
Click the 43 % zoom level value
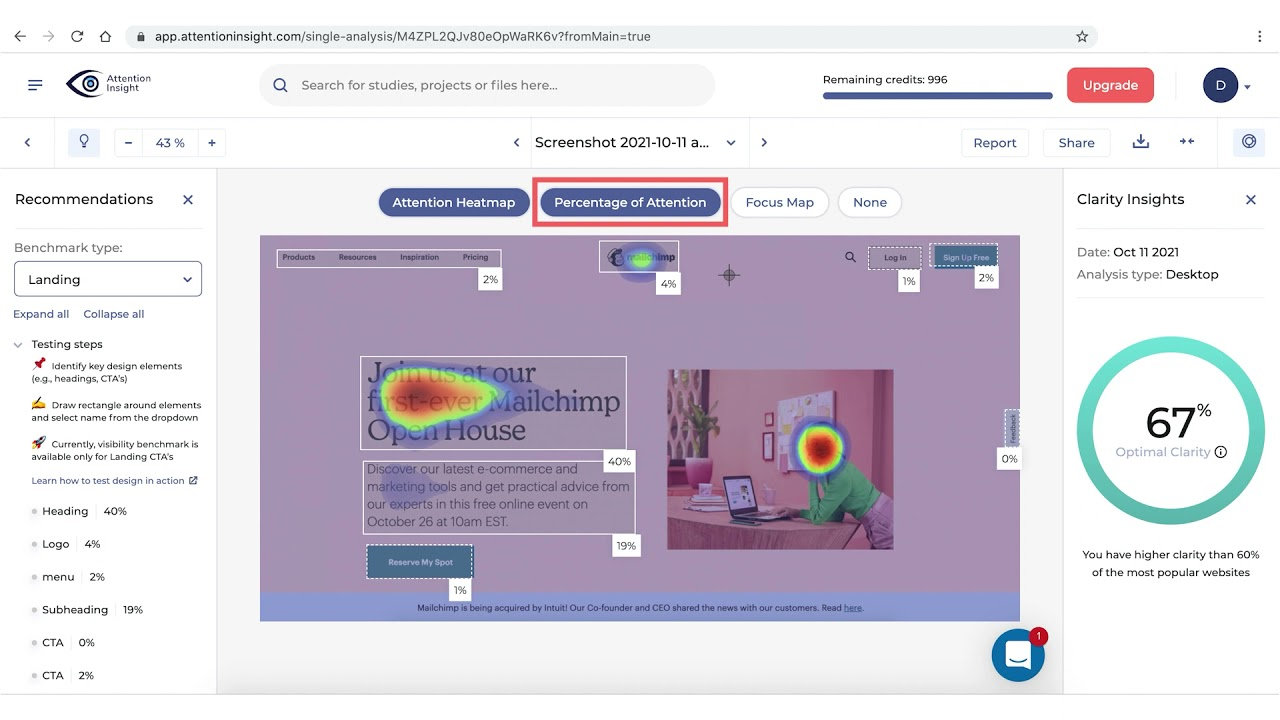pos(170,143)
